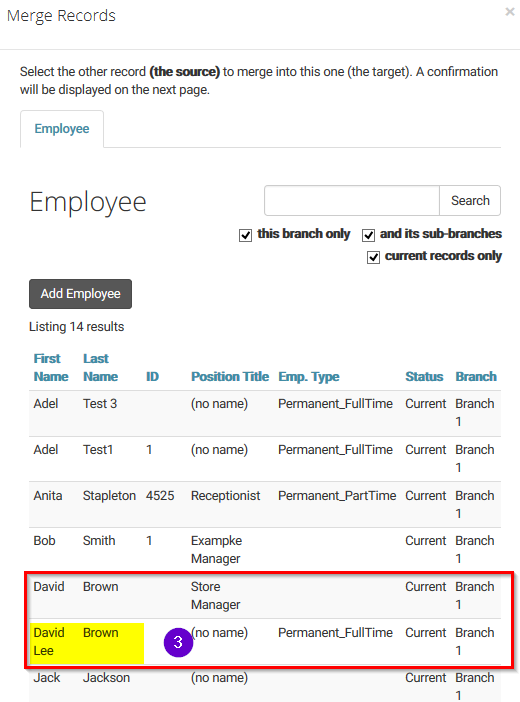Image resolution: width=520 pixels, height=702 pixels.
Task: Sort list by Status header
Action: [x=424, y=377]
